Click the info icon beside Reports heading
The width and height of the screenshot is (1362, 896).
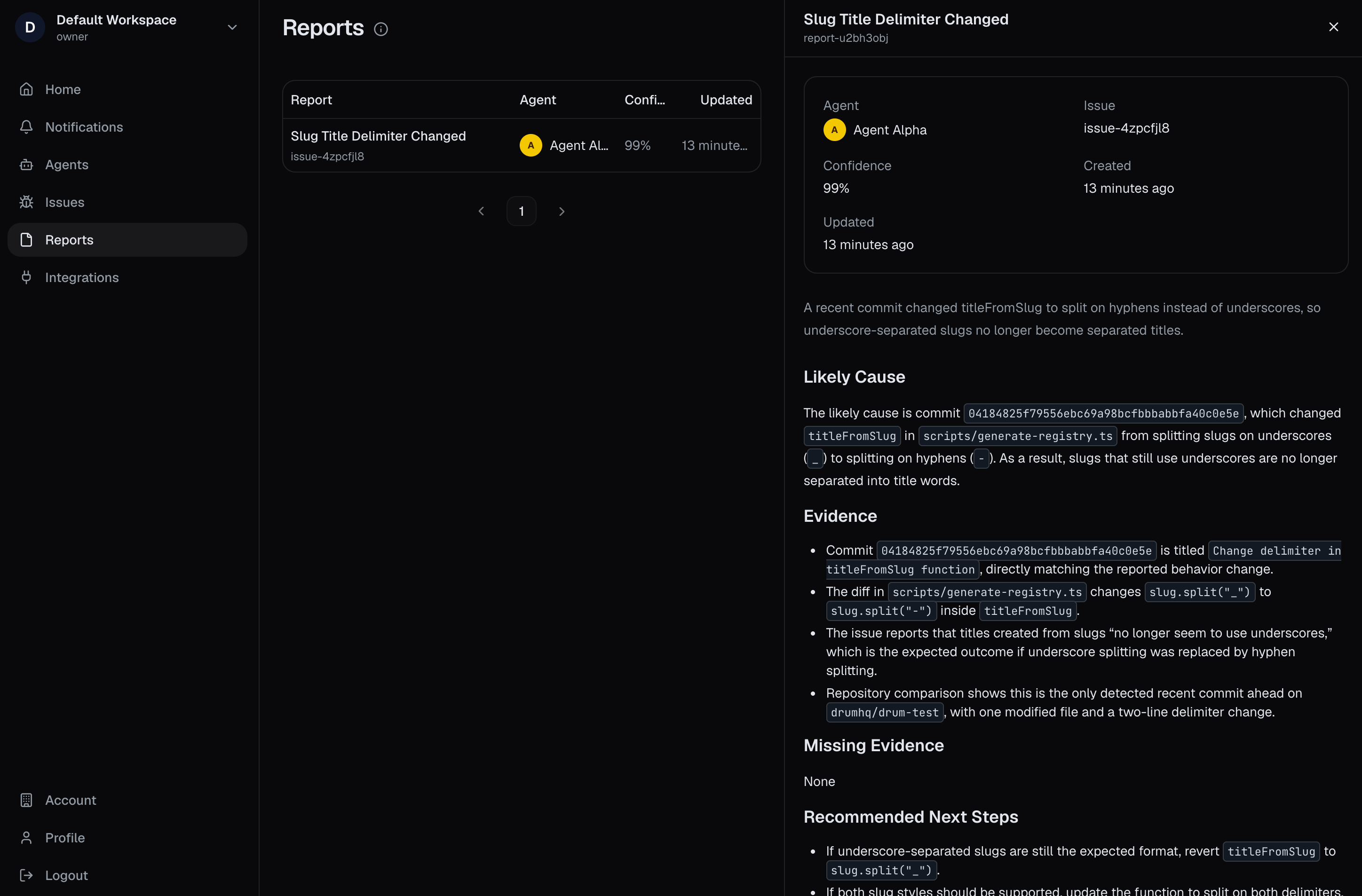coord(380,29)
